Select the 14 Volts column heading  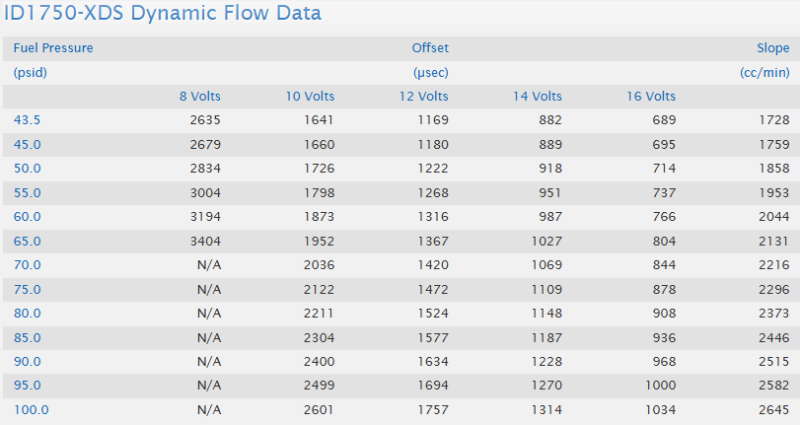tap(538, 97)
